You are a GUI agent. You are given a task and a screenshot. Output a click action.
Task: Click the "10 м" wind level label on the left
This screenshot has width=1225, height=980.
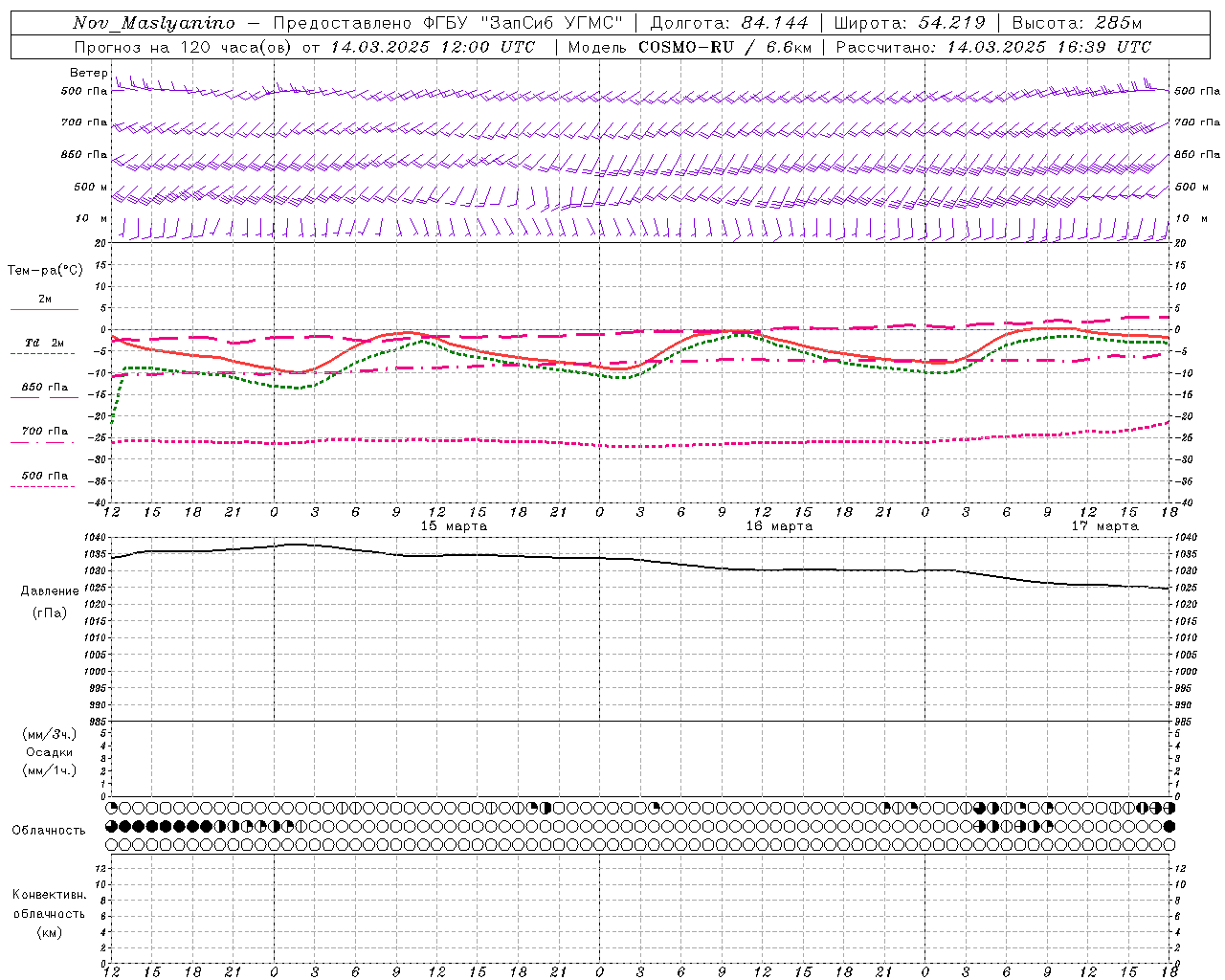click(x=92, y=219)
